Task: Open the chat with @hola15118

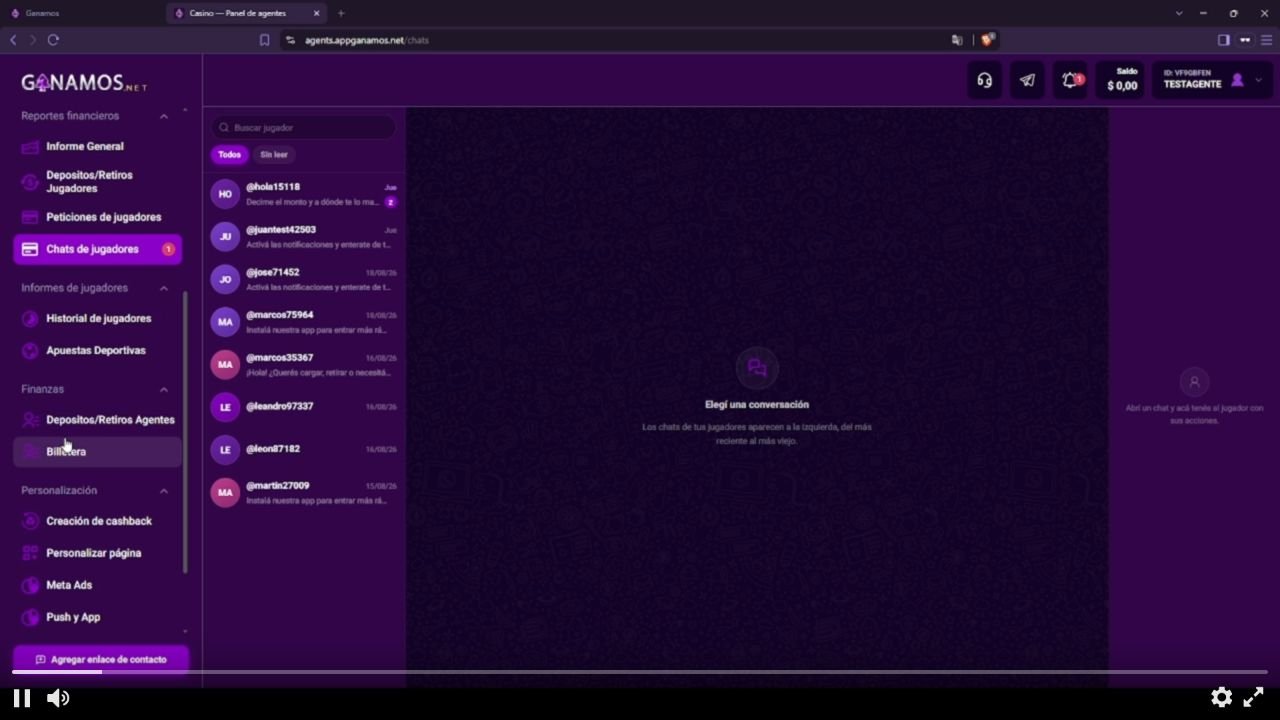Action: pyautogui.click(x=304, y=194)
